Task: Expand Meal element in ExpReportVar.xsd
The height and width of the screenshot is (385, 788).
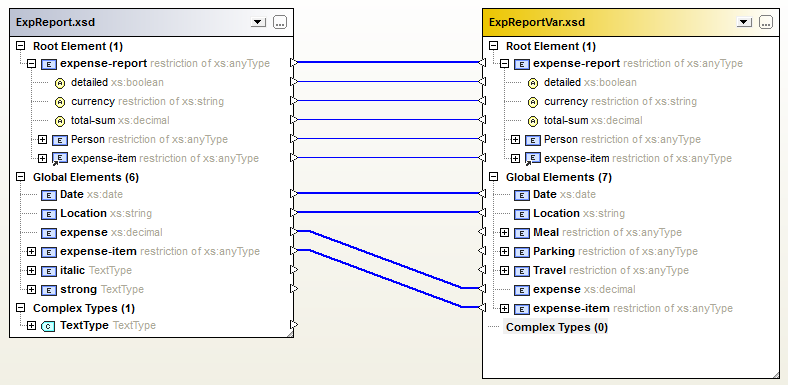Action: point(504,232)
